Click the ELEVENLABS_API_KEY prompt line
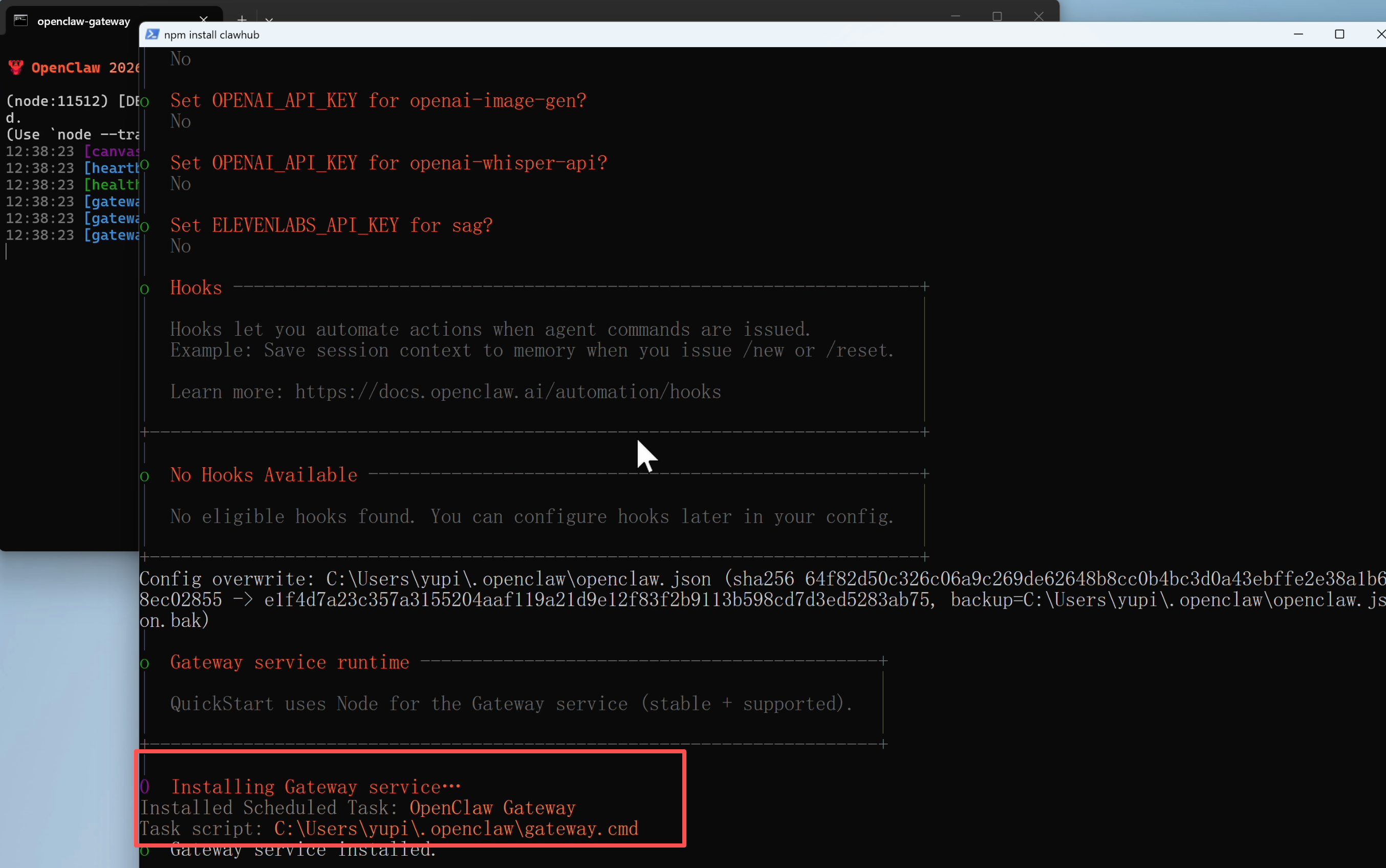The height and width of the screenshot is (868, 1386). coord(331,225)
